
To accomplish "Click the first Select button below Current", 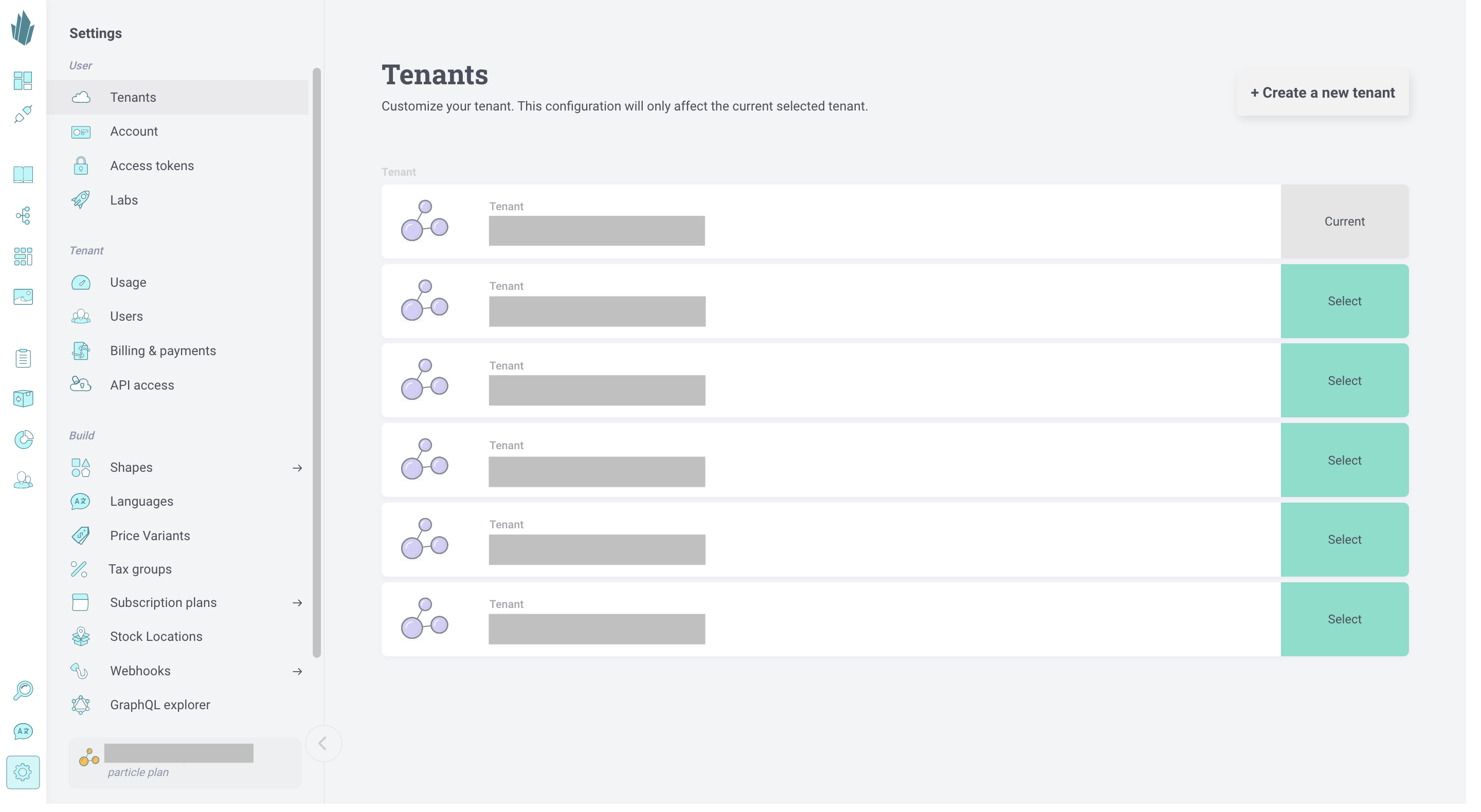I will [x=1344, y=301].
